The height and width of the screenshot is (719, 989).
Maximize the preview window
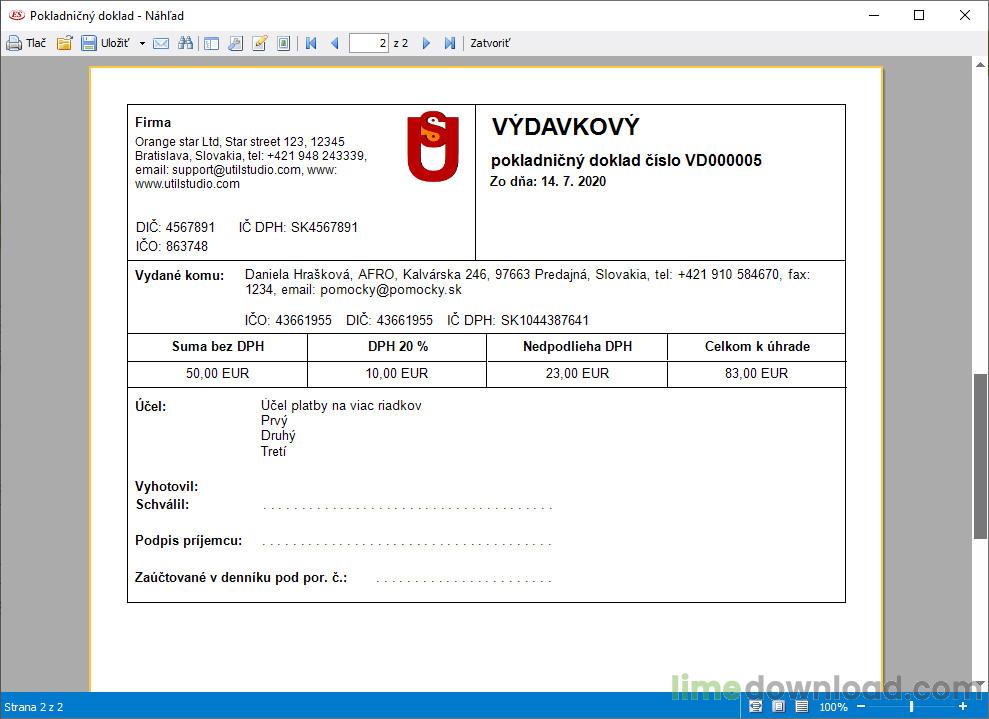click(919, 15)
